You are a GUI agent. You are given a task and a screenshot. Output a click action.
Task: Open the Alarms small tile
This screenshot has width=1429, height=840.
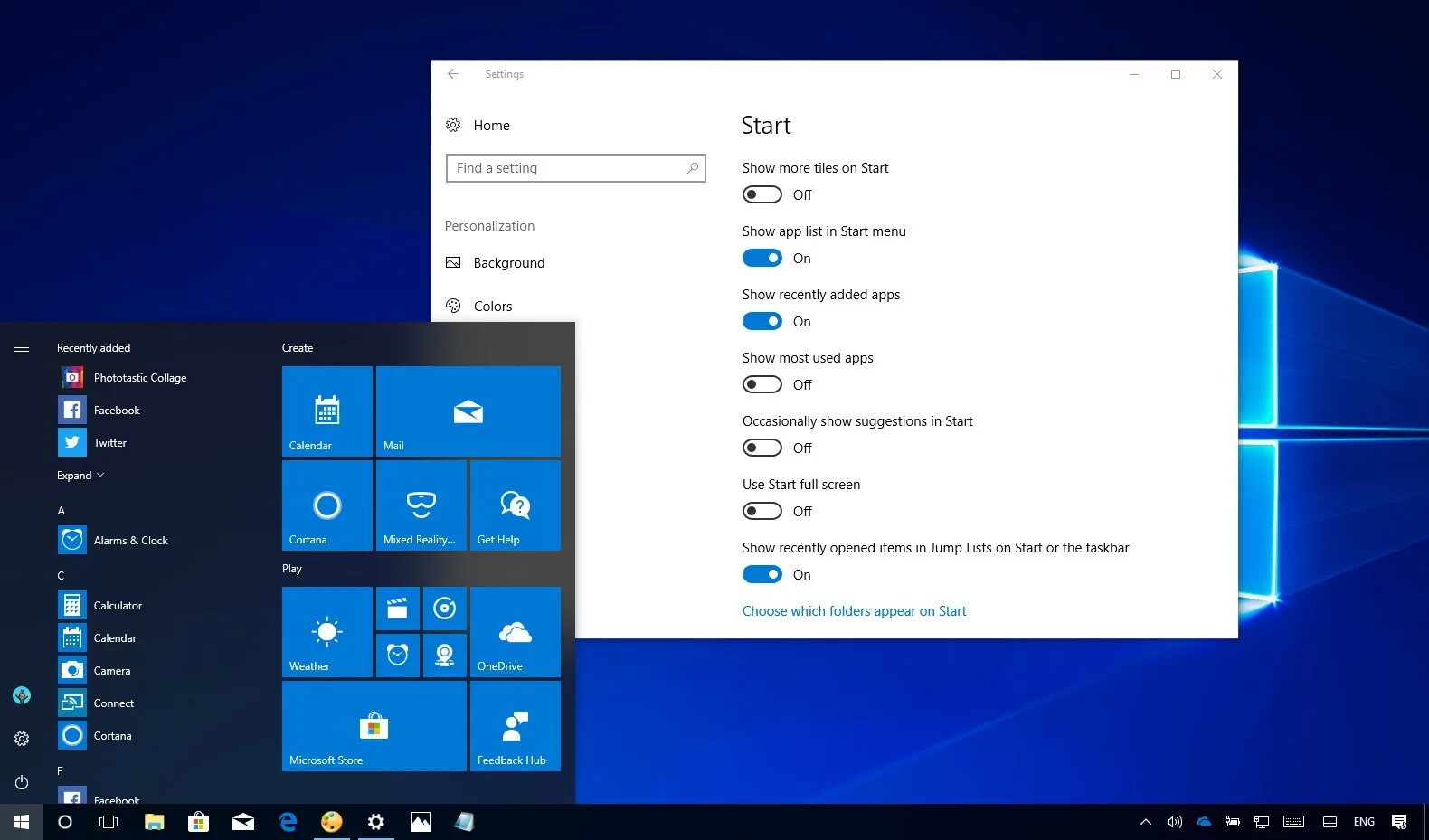(x=398, y=656)
